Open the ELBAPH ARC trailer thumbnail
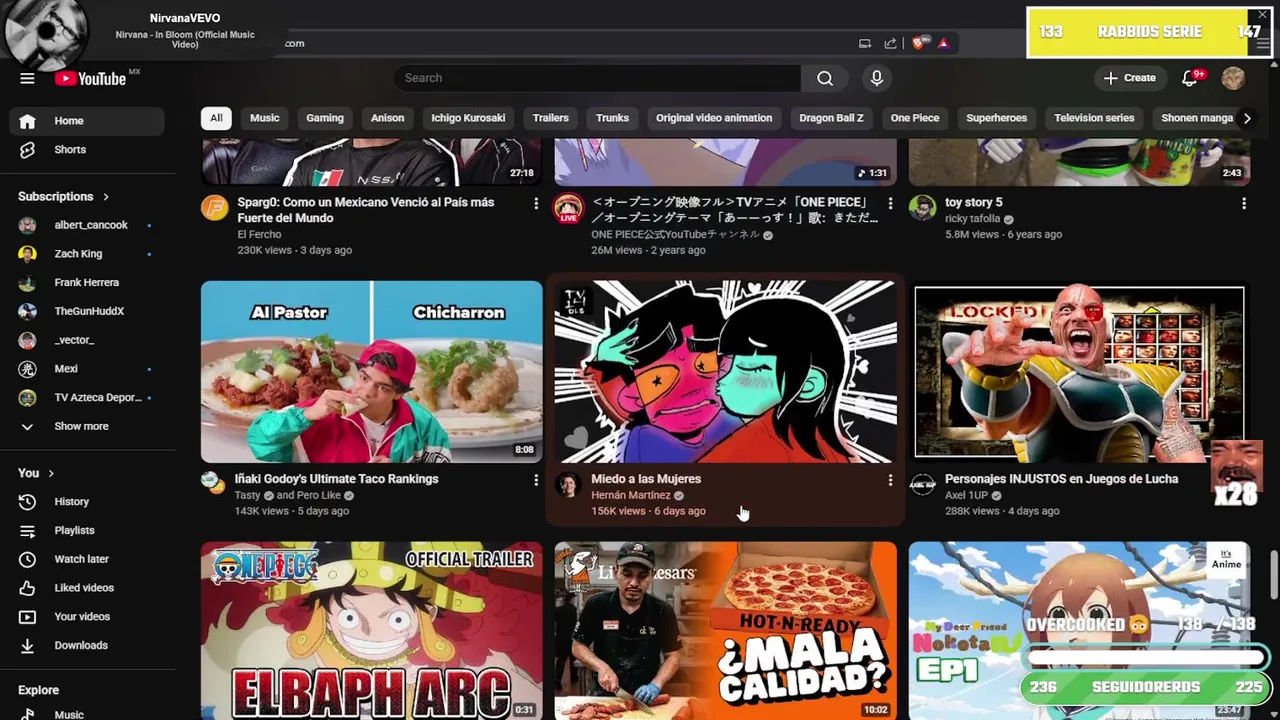Viewport: 1280px width, 720px height. (x=372, y=631)
